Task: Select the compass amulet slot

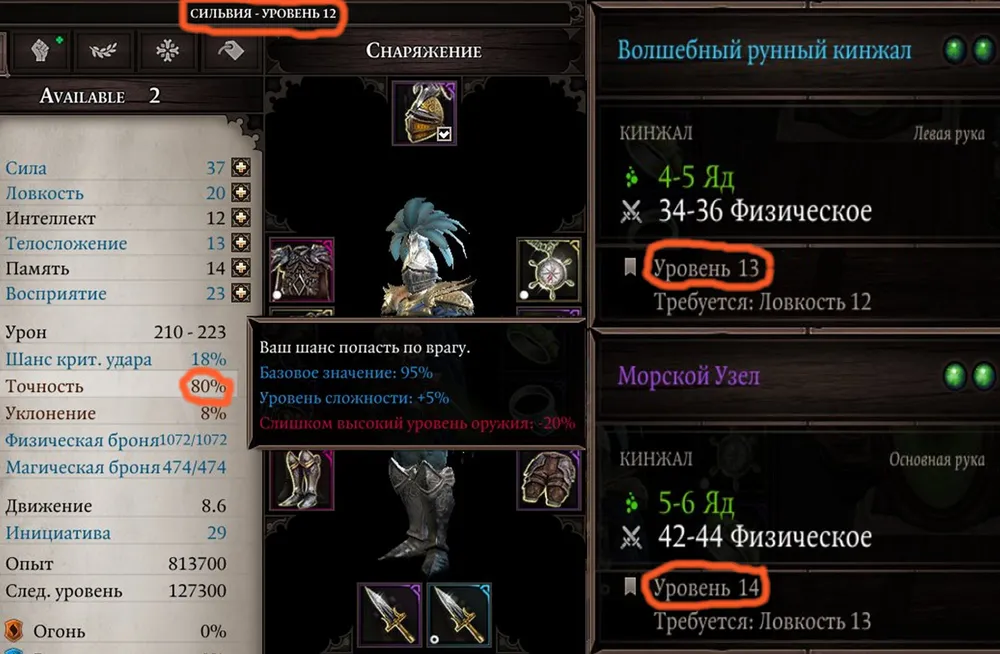Action: pyautogui.click(x=548, y=270)
